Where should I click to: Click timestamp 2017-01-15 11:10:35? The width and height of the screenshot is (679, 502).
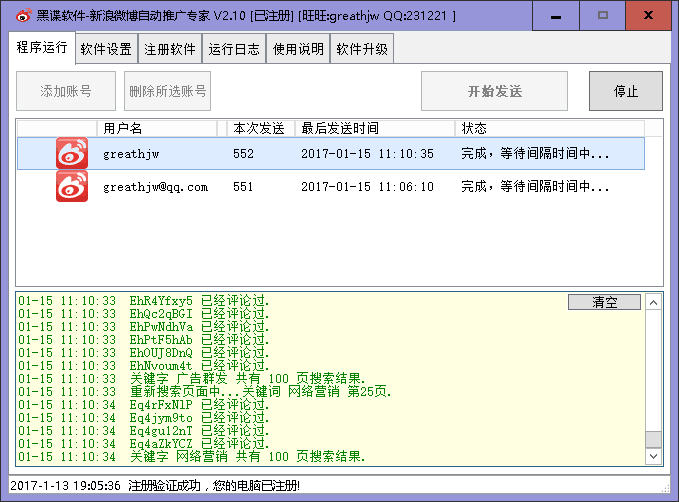[x=367, y=154]
